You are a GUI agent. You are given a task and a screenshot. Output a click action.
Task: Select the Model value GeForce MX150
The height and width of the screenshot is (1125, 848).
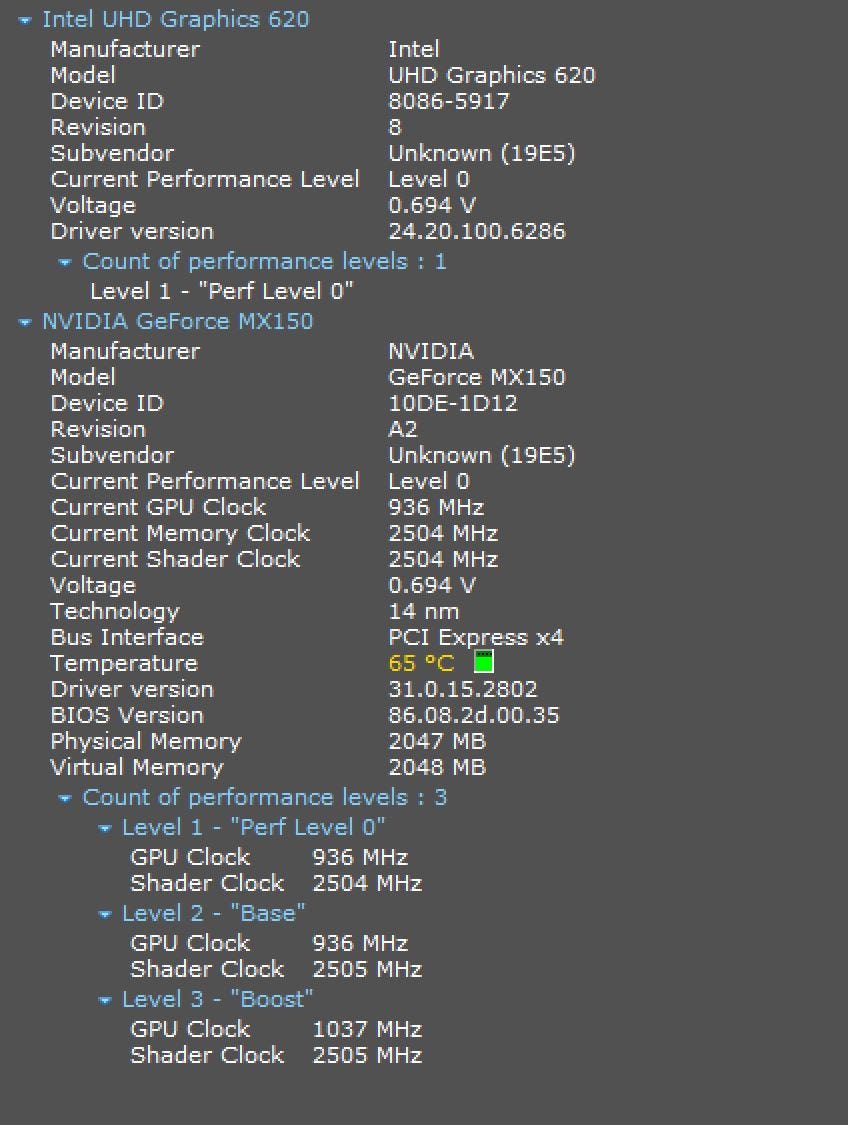(476, 377)
